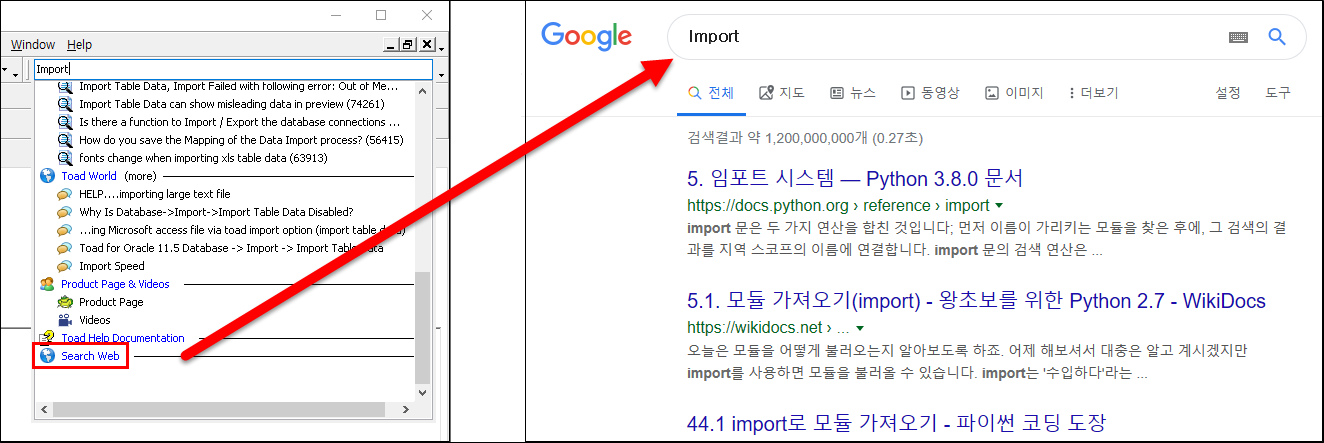
Task: Open the Product Page entry
Action: click(111, 302)
